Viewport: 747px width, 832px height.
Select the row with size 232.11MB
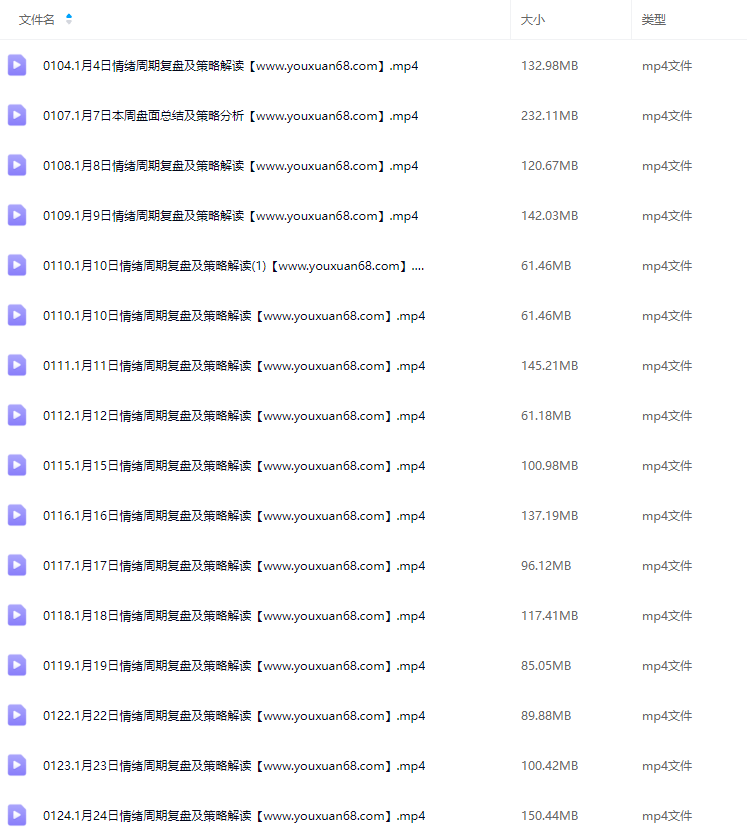pyautogui.click(x=374, y=115)
